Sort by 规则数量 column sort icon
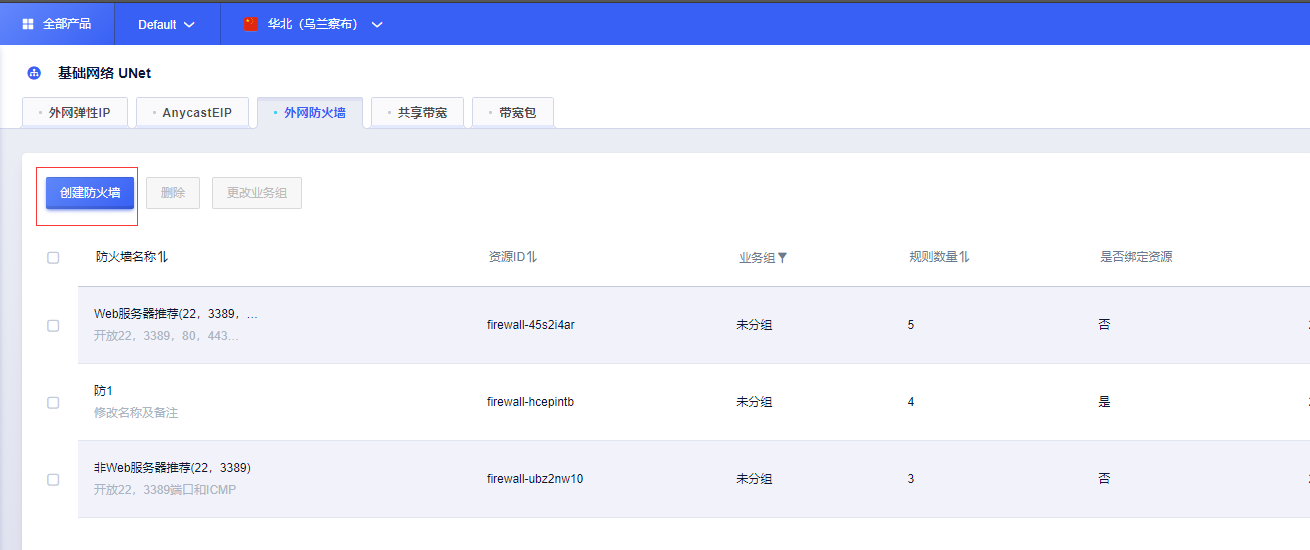Image resolution: width=1310 pixels, height=550 pixels. pos(964,257)
